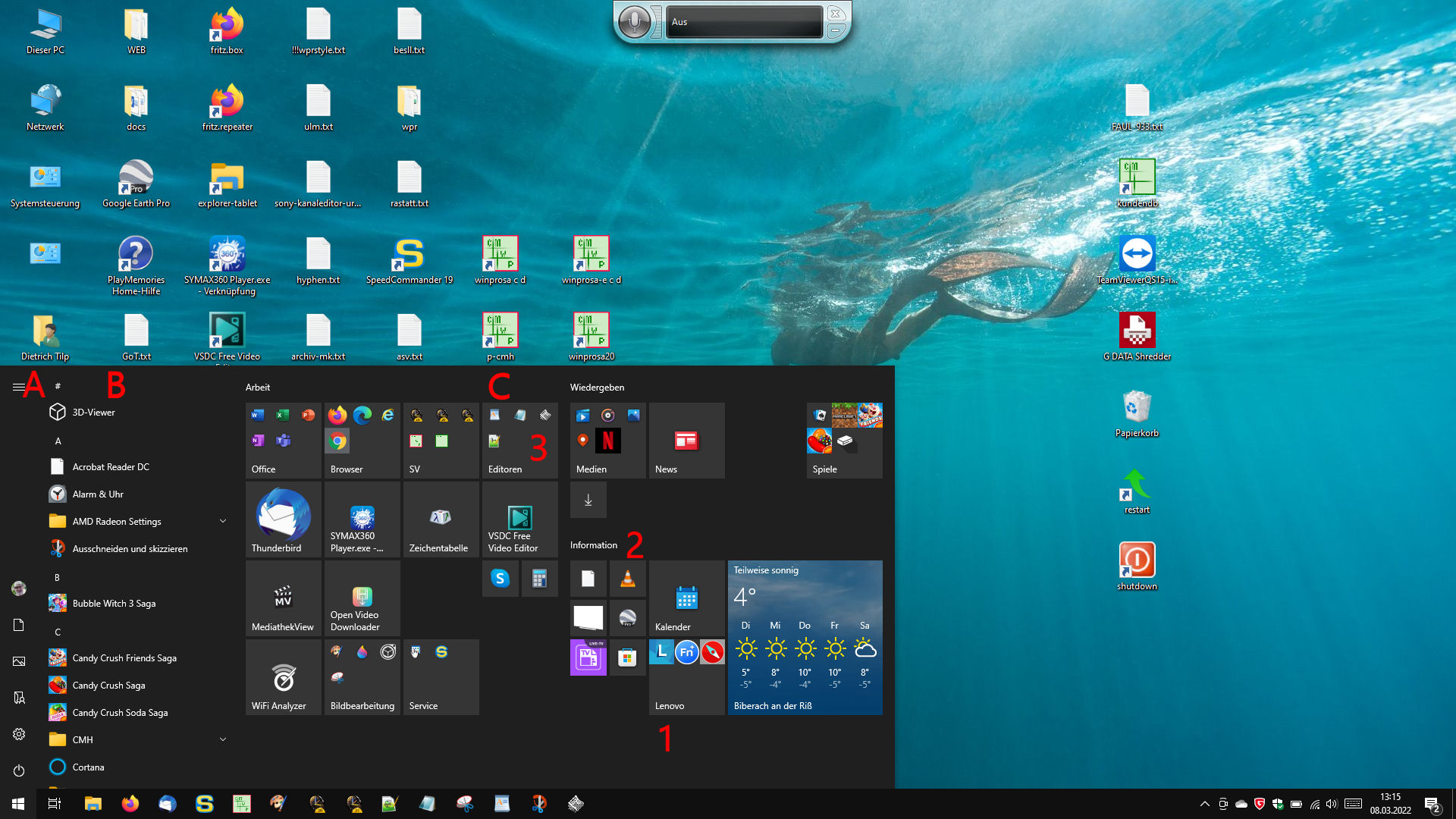1456x819 pixels.
Task: Click Firefox icon in the taskbar
Action: tap(130, 804)
